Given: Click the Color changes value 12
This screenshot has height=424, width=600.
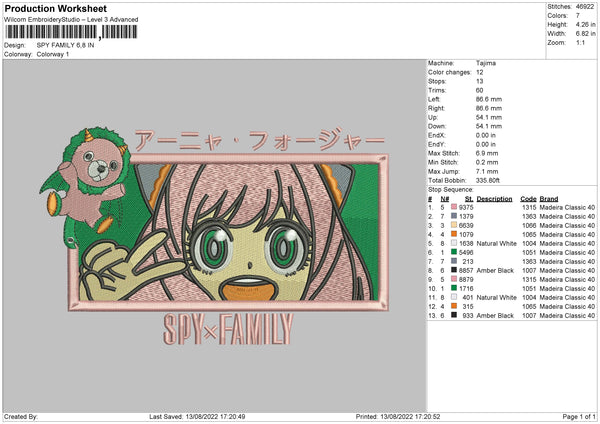Looking at the screenshot, I should tap(480, 72).
